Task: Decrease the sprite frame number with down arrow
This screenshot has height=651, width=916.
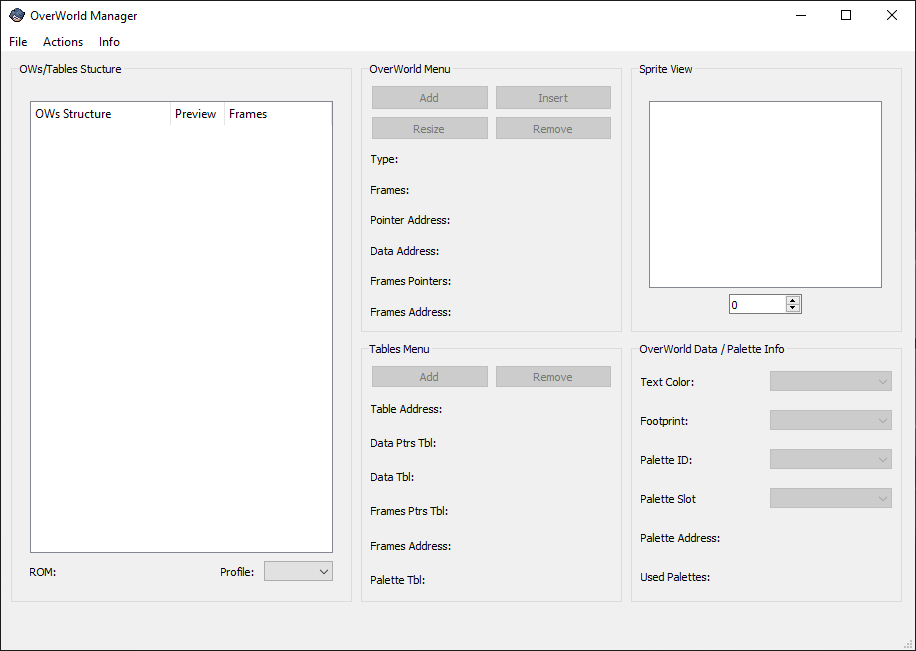Action: [x=793, y=308]
